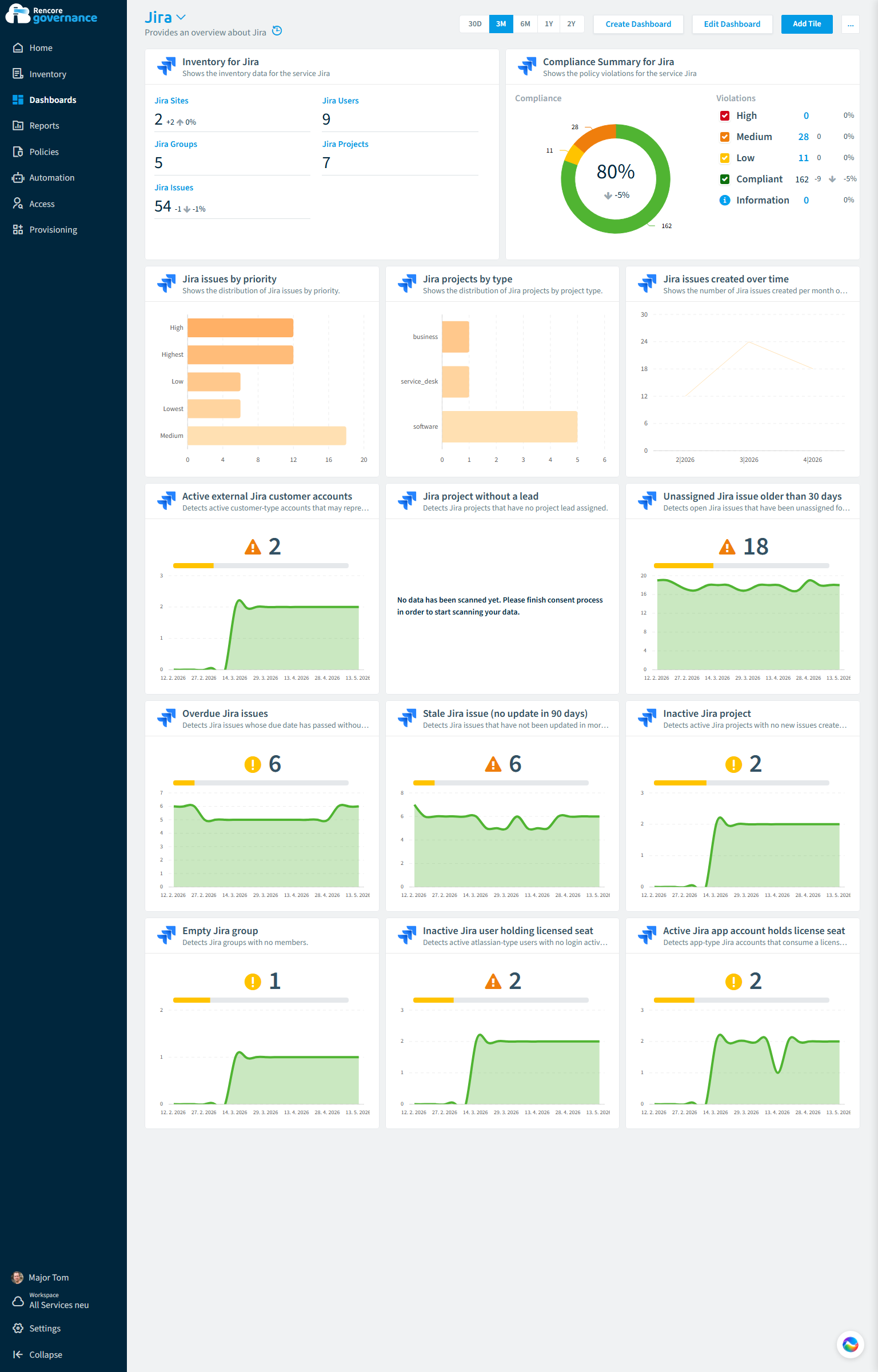Select the 6M time range
This screenshot has height=1372, width=878.
point(525,24)
